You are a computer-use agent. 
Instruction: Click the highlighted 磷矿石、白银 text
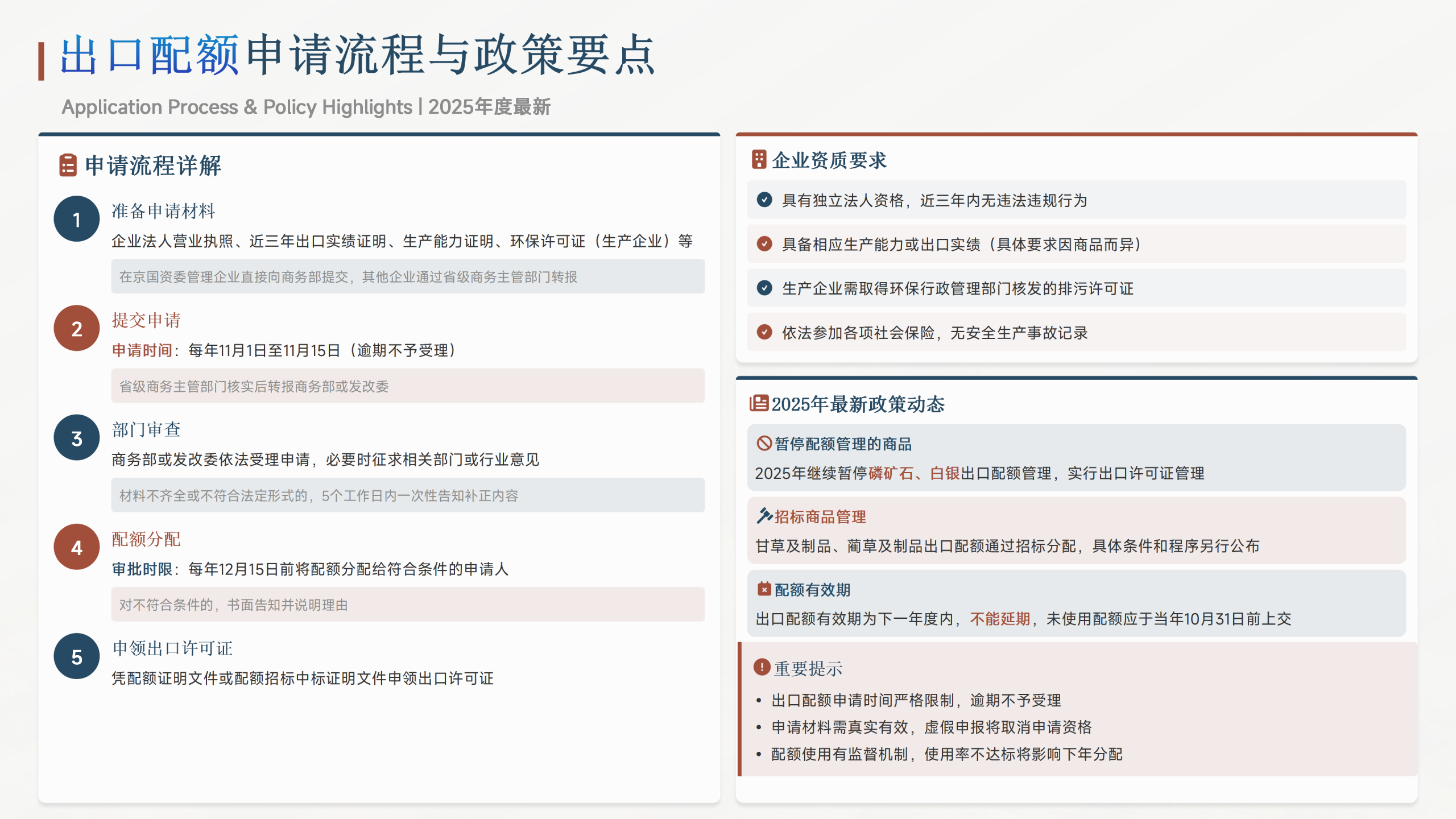pos(914,473)
